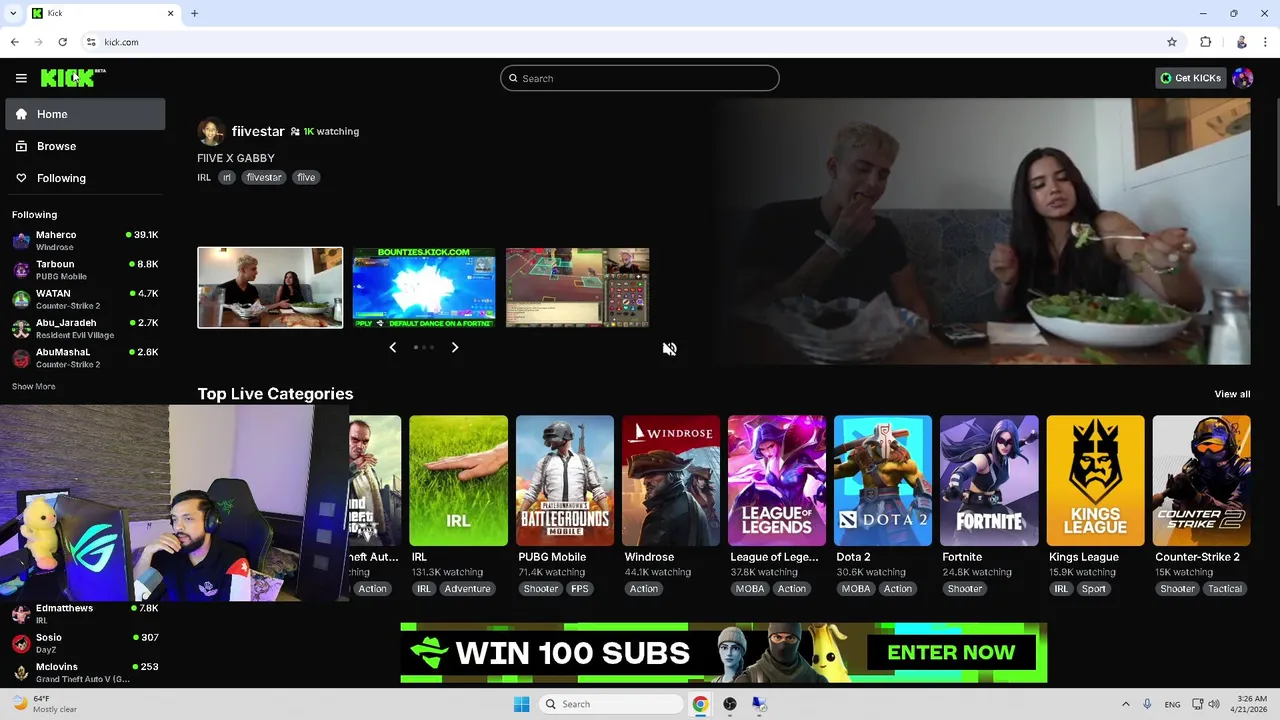
Task: Open Tarboun channel in Following list
Action: pos(85,270)
